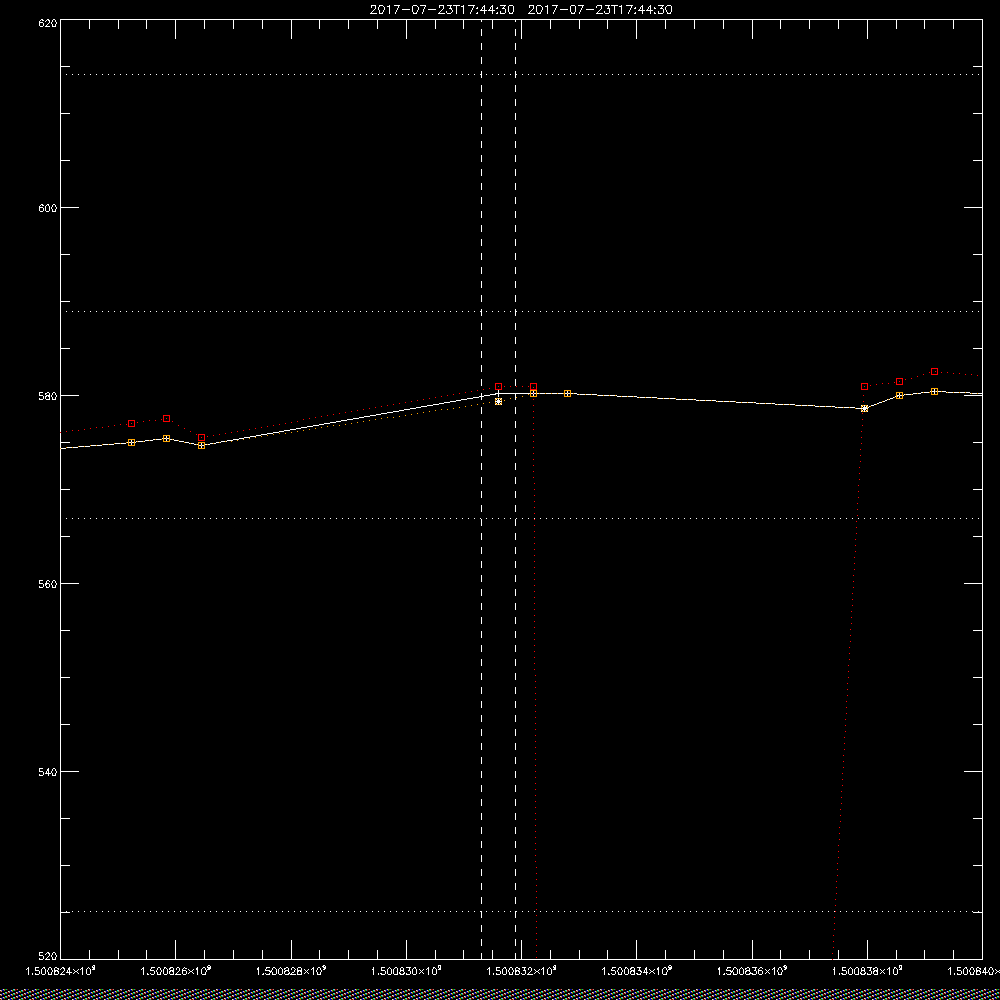Viewport: 1000px width, 1000px height.
Task: Select x-axis label 1.500826×10⁹
Action: [175, 970]
